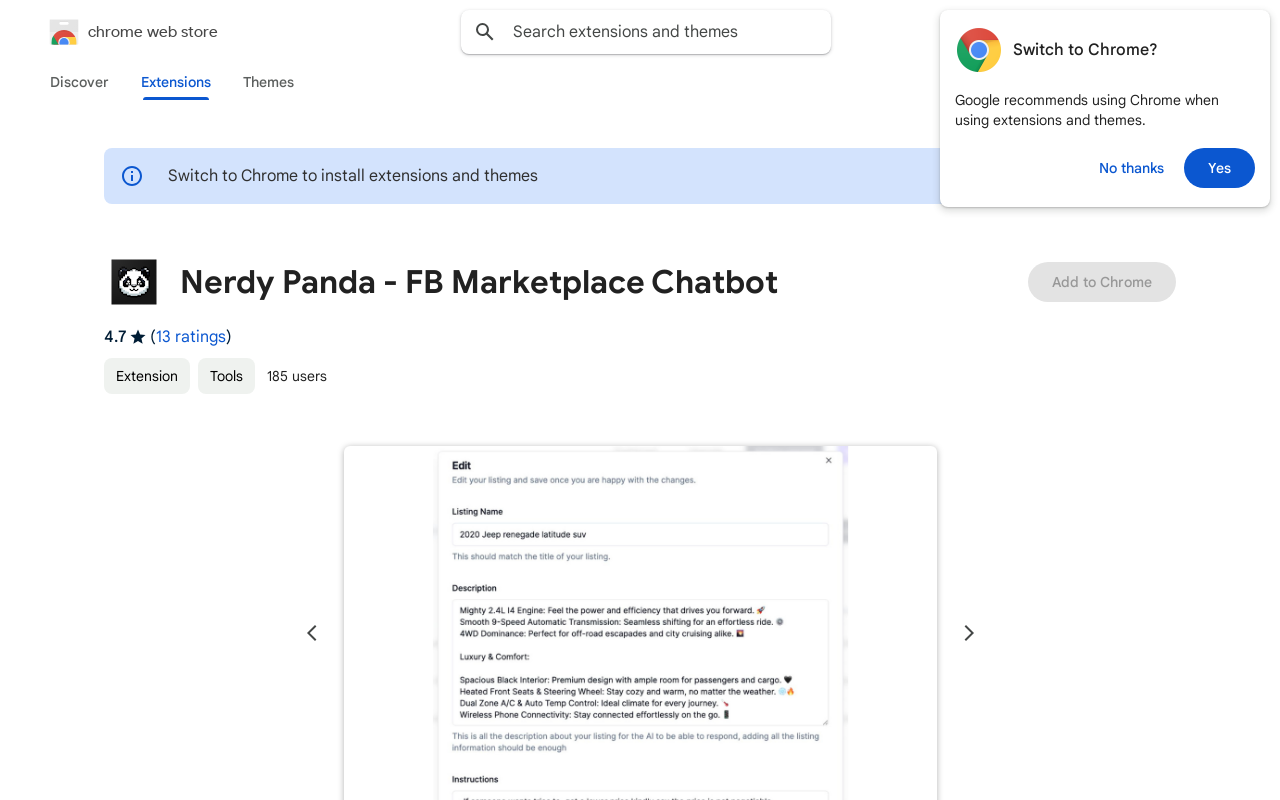Viewport: 1280px width, 800px height.
Task: Click the left arrow to view previous screenshot
Action: [x=311, y=632]
